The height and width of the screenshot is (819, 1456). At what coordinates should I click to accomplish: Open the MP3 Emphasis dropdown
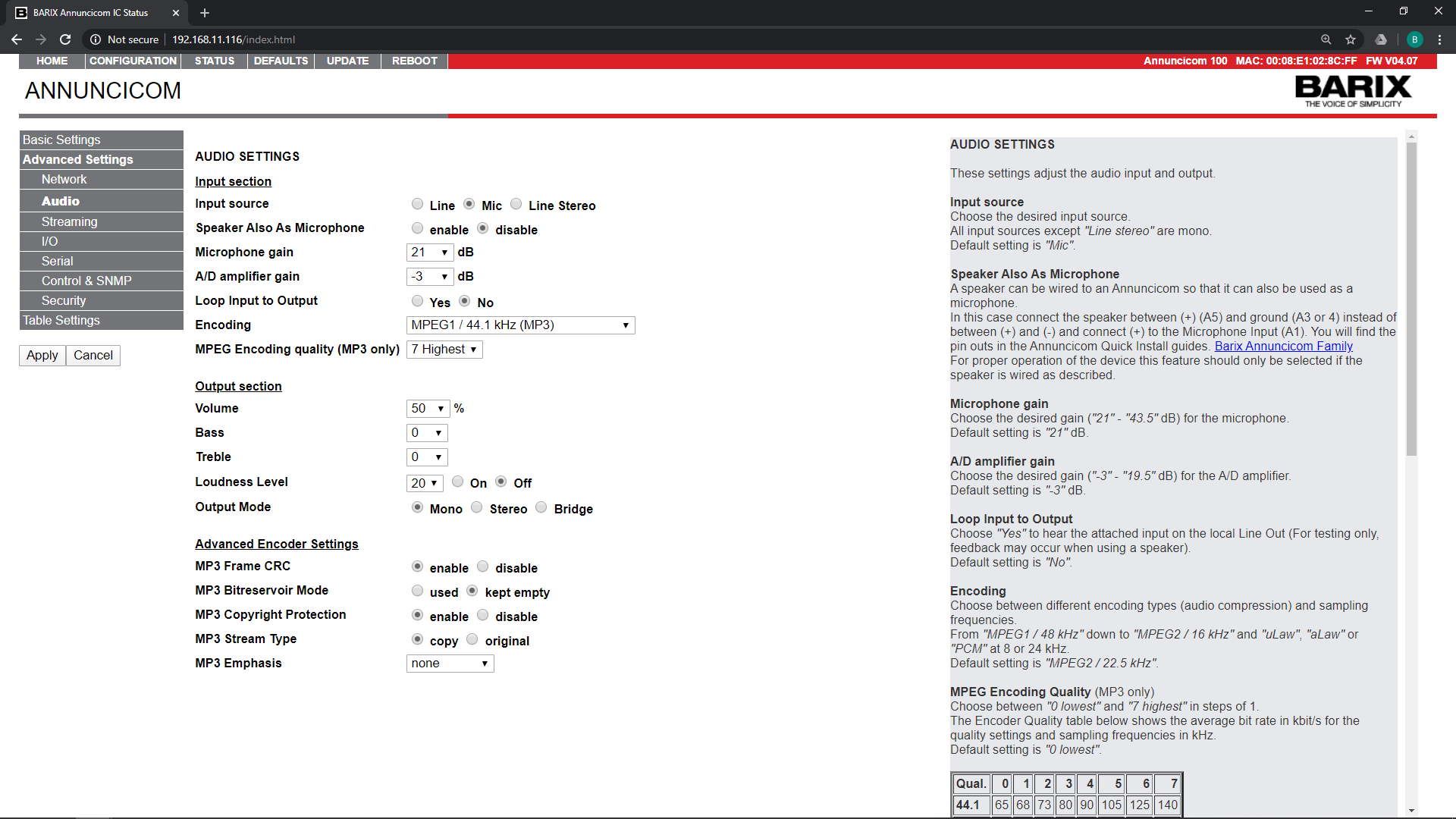coord(450,664)
